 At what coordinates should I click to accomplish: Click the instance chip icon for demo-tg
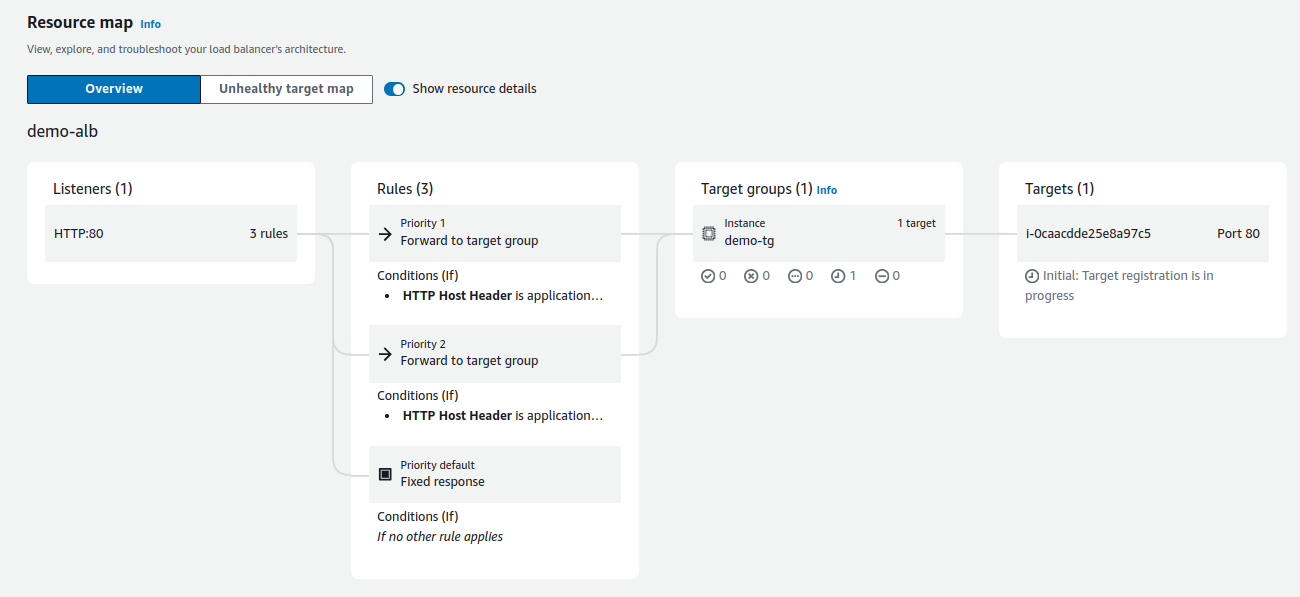click(708, 233)
